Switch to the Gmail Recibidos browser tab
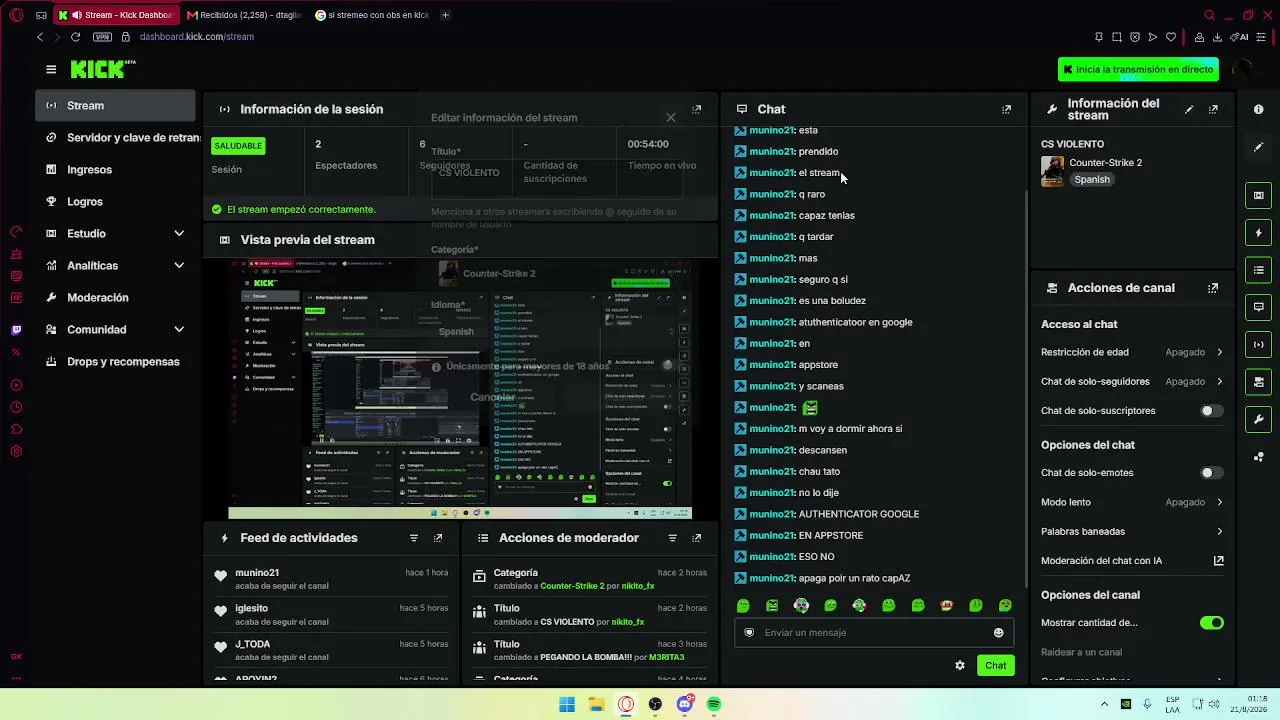Screen dimensions: 1280x720 coord(243,15)
